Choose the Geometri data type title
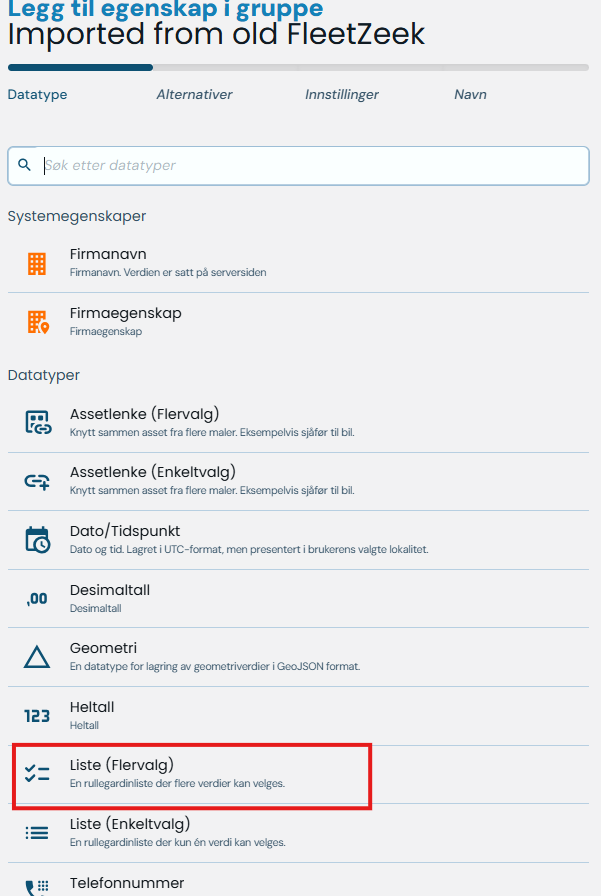Screen dimensions: 601x896 103,648
